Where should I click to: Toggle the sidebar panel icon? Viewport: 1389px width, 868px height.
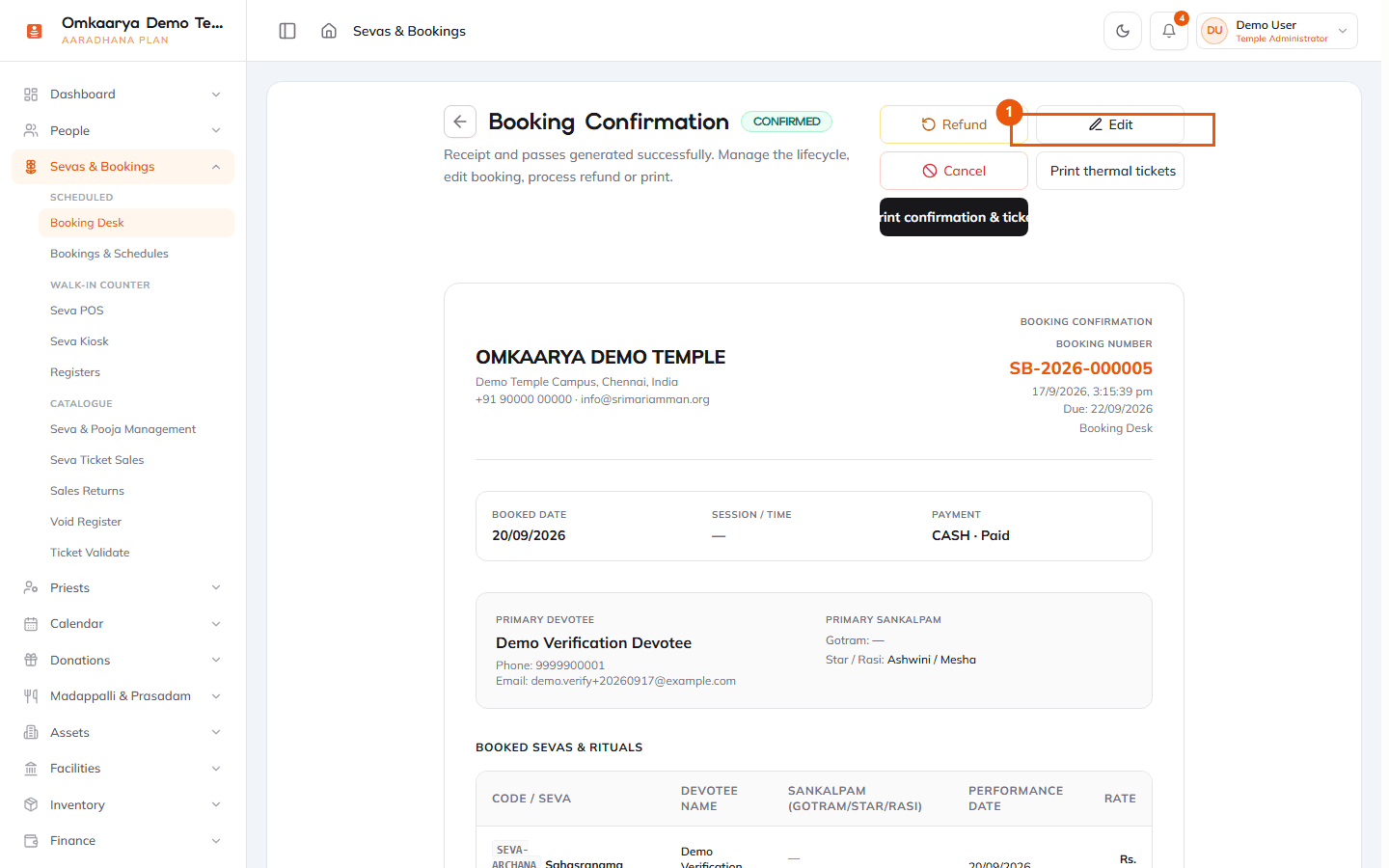287,31
